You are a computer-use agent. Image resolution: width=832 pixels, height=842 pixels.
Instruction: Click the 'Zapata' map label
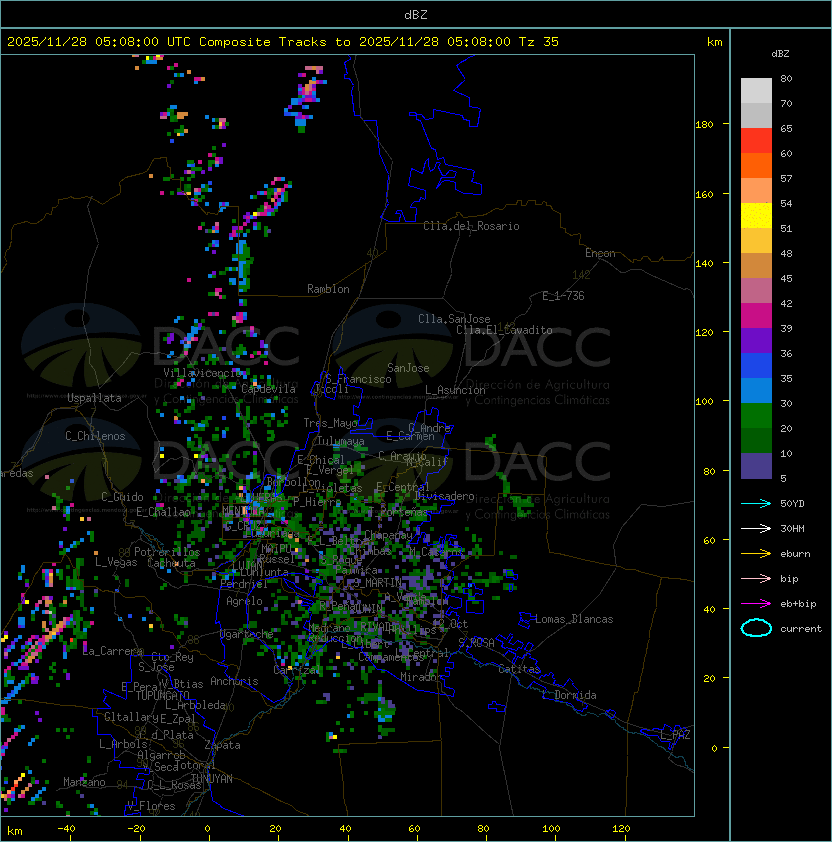point(222,745)
